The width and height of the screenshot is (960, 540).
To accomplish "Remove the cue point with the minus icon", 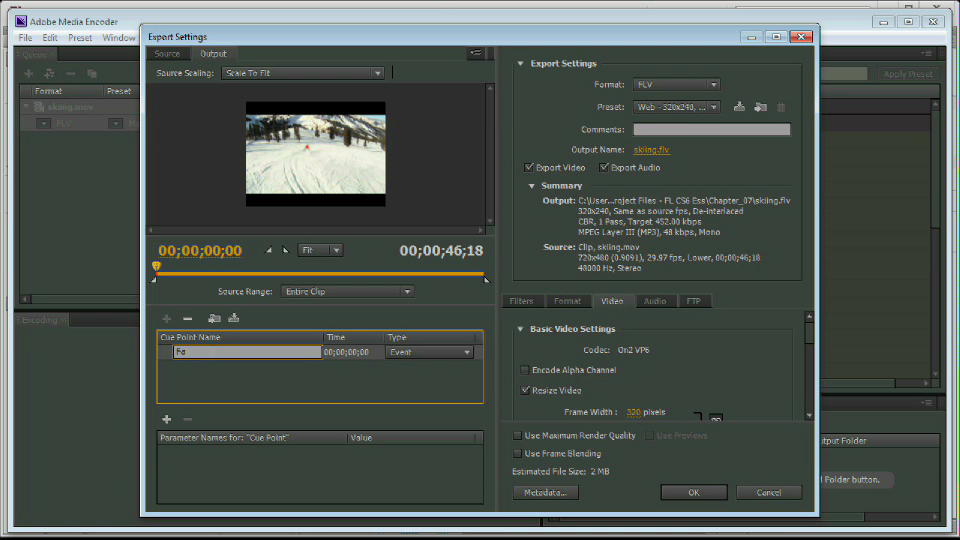I will (x=187, y=318).
